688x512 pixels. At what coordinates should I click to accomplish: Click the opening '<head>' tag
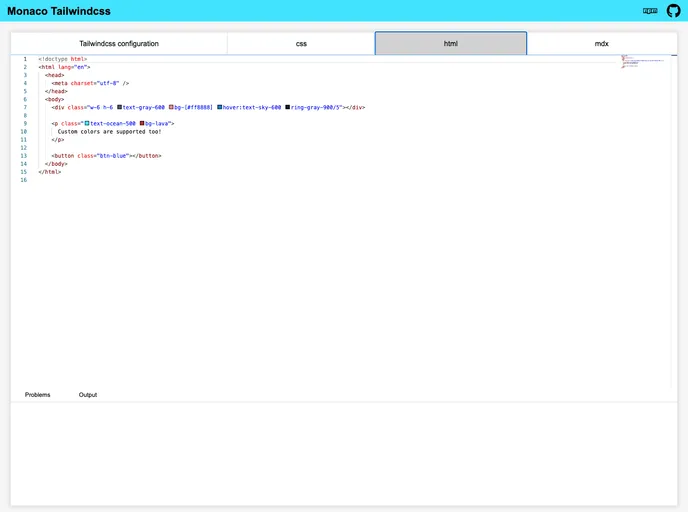point(54,75)
